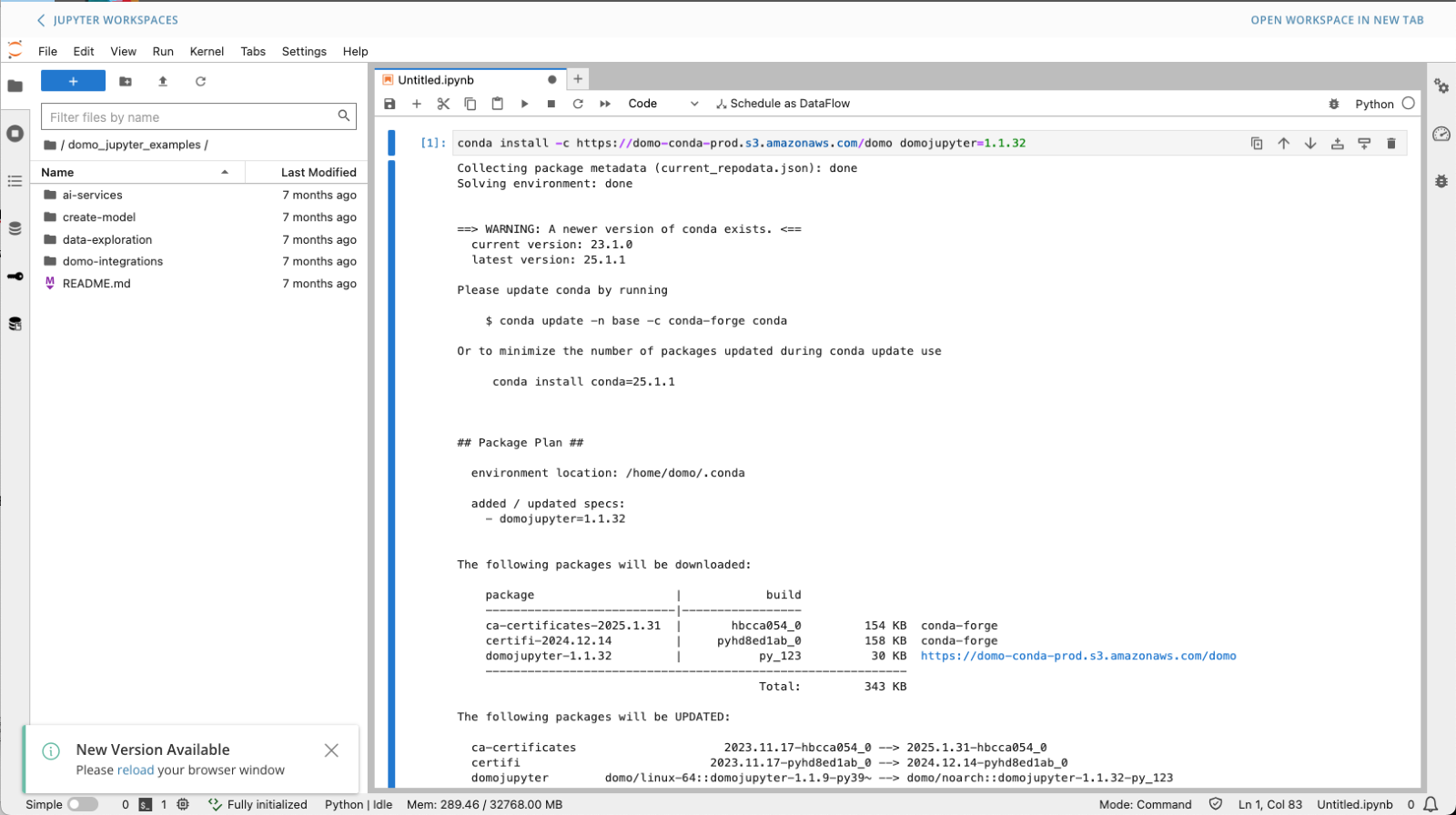
Task: Click the blue new launcher button
Action: (x=73, y=81)
